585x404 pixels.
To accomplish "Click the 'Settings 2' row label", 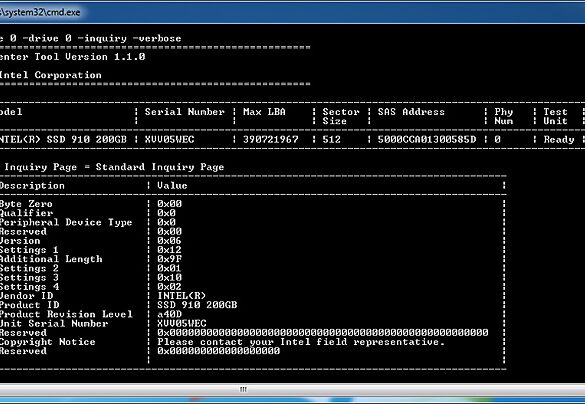I will click(x=29, y=268).
